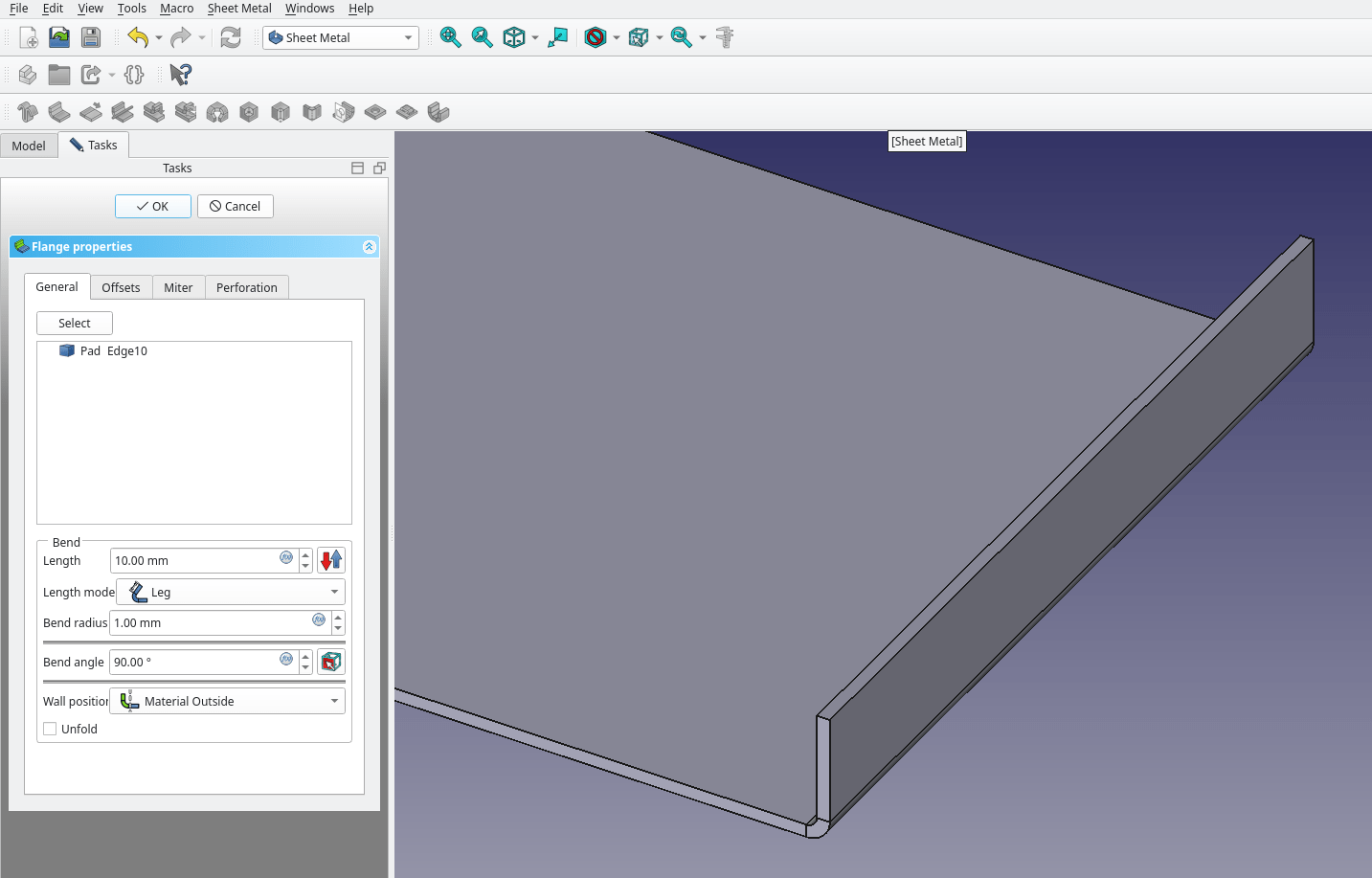Click the up stepper on the Length field
The image size is (1372, 878).
[x=304, y=555]
